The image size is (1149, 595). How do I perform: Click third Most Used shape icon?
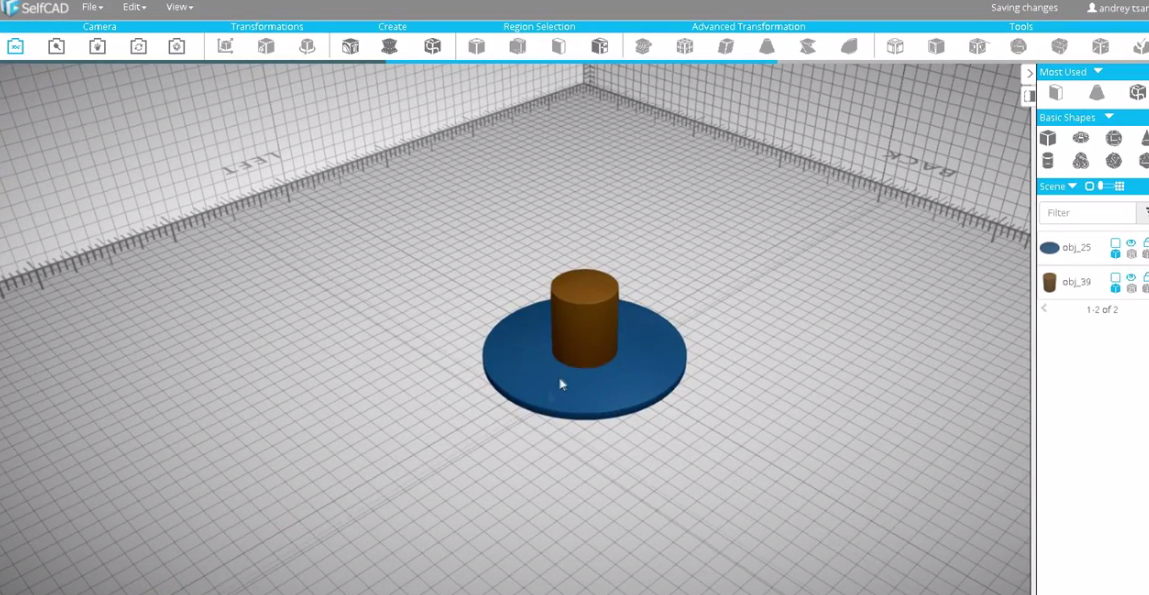1137,92
